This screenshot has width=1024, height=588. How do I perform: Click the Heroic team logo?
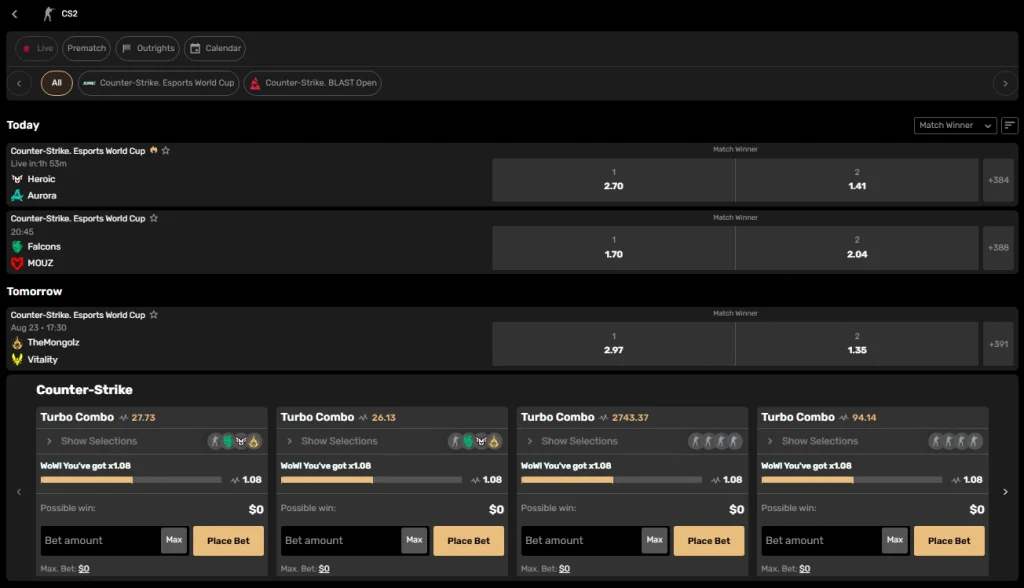[x=17, y=179]
